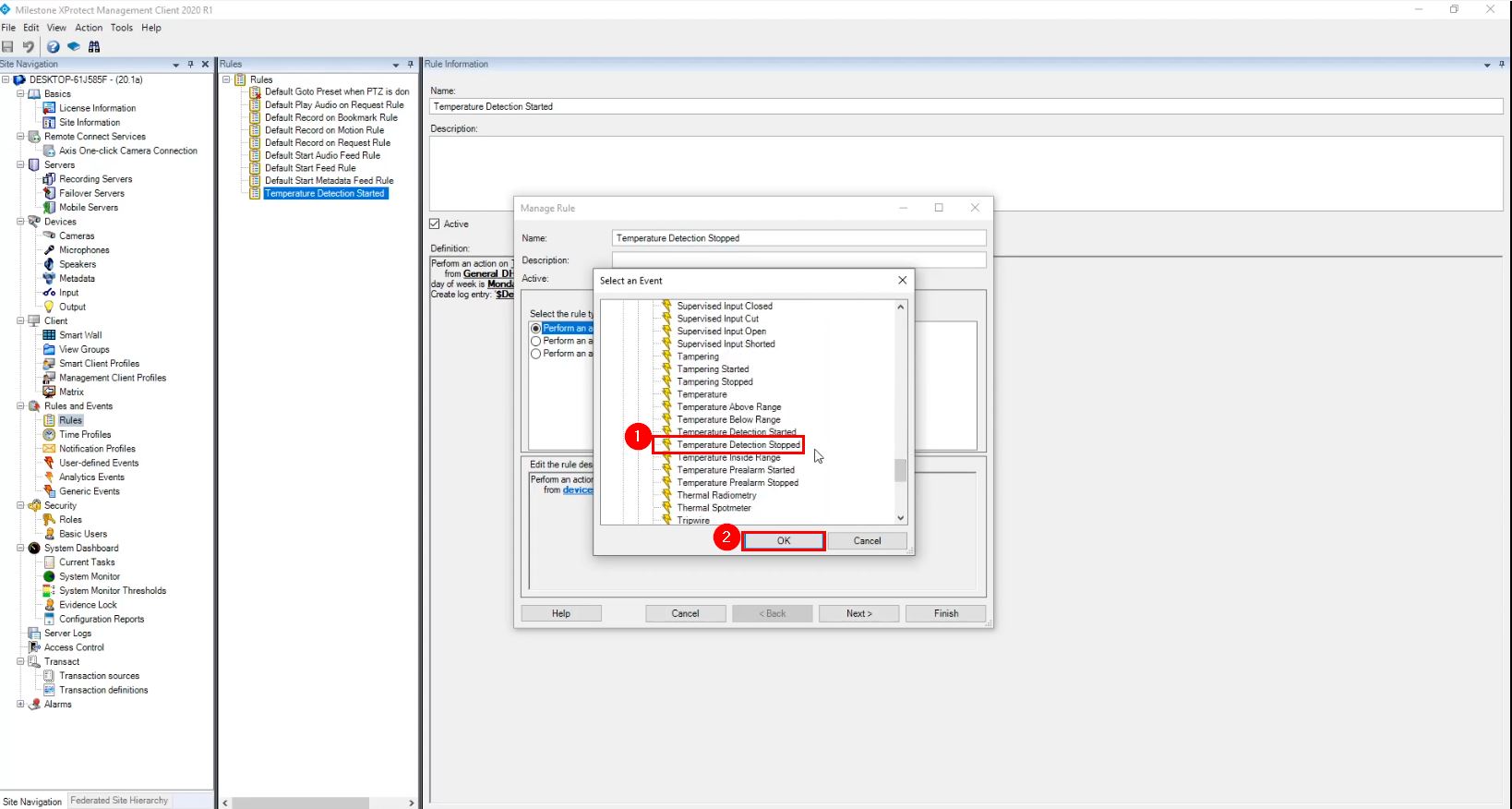Collapse the Rules root in Rules pane

(226, 79)
